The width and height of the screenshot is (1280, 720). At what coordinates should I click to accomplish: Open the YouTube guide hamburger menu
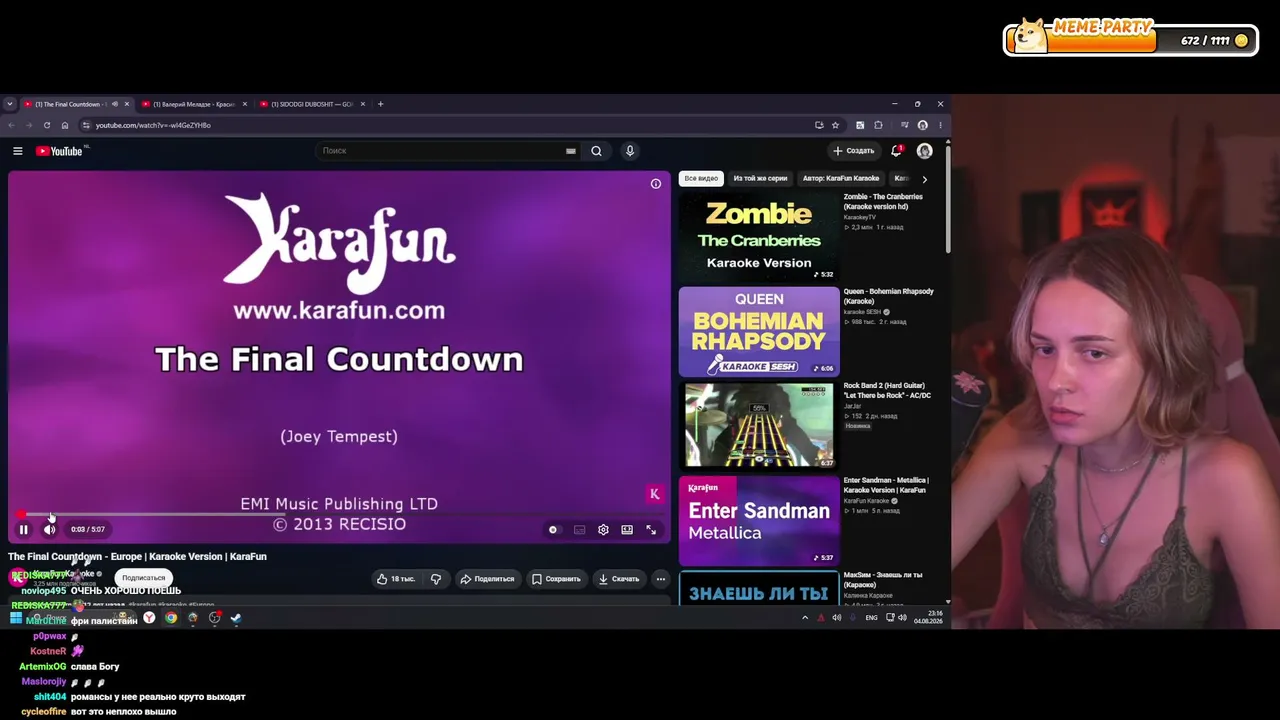tap(18, 151)
